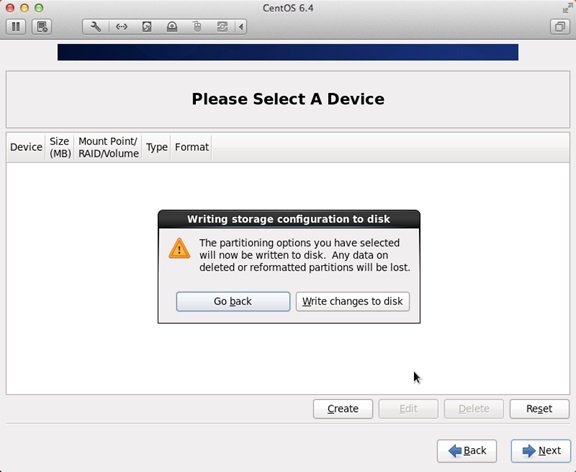Toggle full screen arrows in title bar
Image resolution: width=576 pixels, height=472 pixels.
pos(567,8)
